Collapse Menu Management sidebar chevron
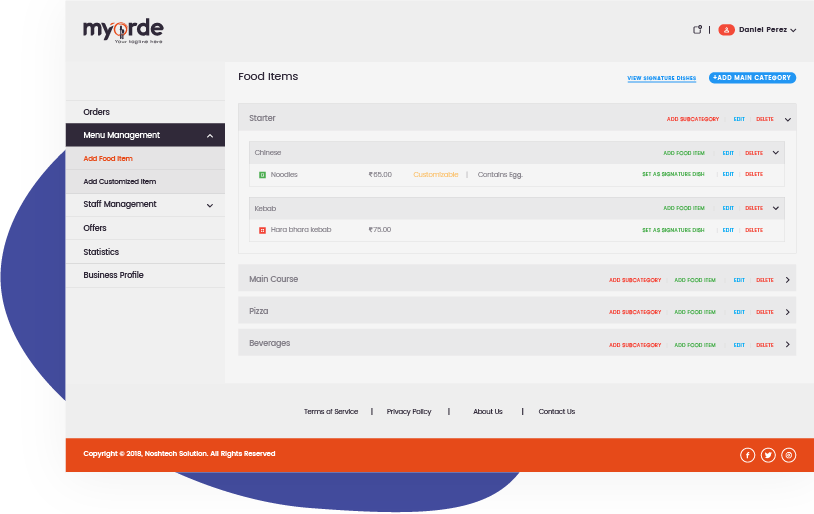 coord(210,136)
